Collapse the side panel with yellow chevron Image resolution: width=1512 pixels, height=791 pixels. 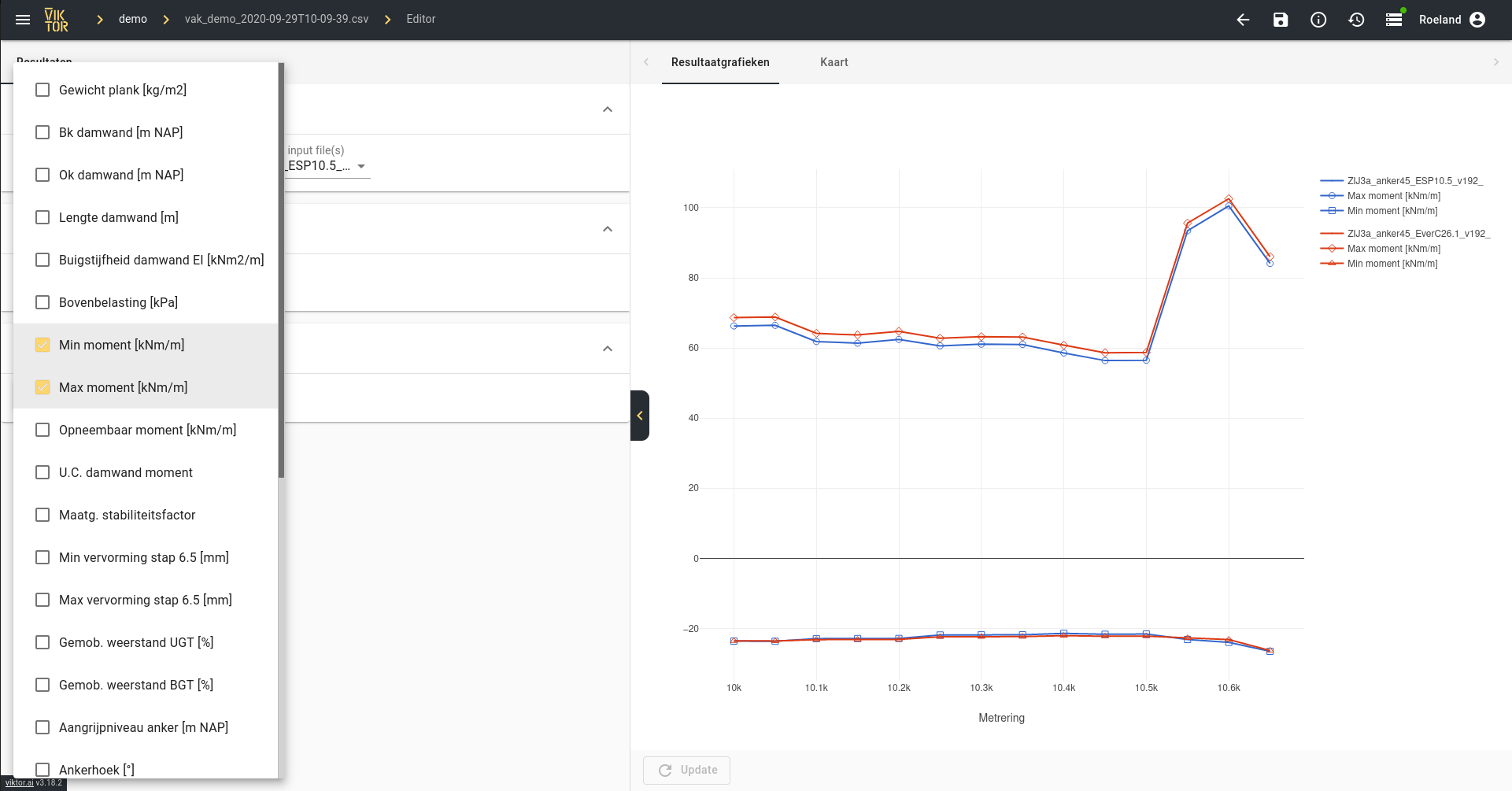click(x=640, y=416)
